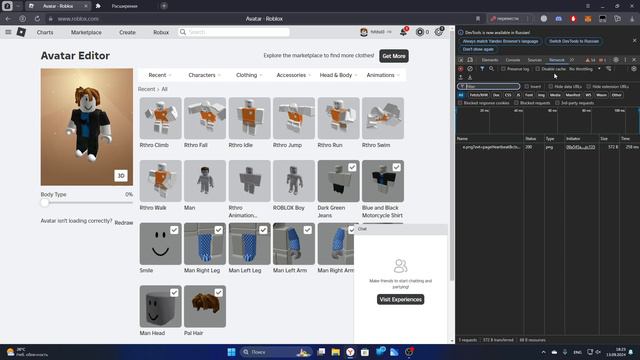Viewport: 640px width, 360px height.
Task: Click Don't show again button
Action: 478,49
